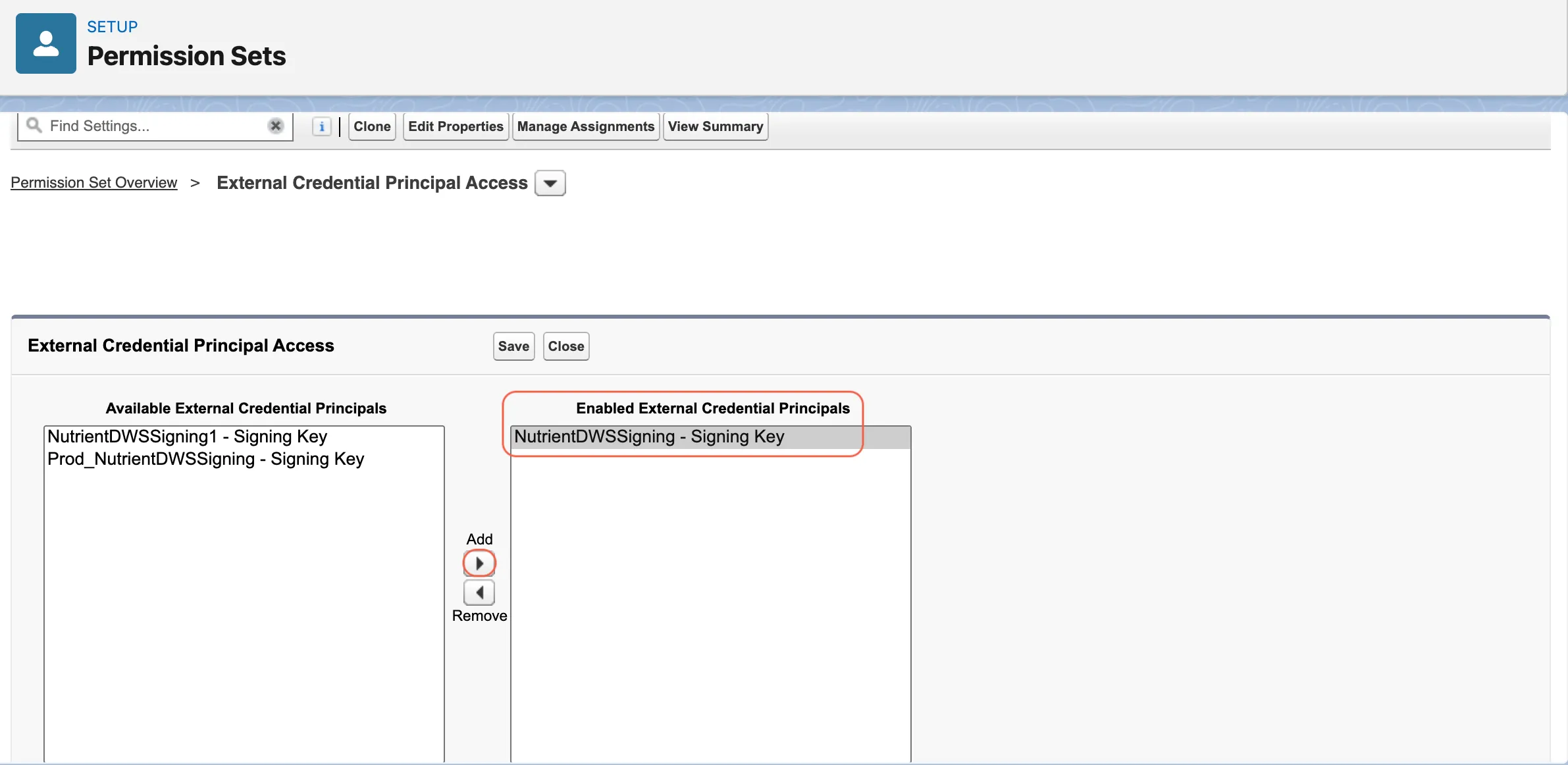The width and height of the screenshot is (1568, 765).
Task: Open Manage Assignments
Action: tap(586, 126)
